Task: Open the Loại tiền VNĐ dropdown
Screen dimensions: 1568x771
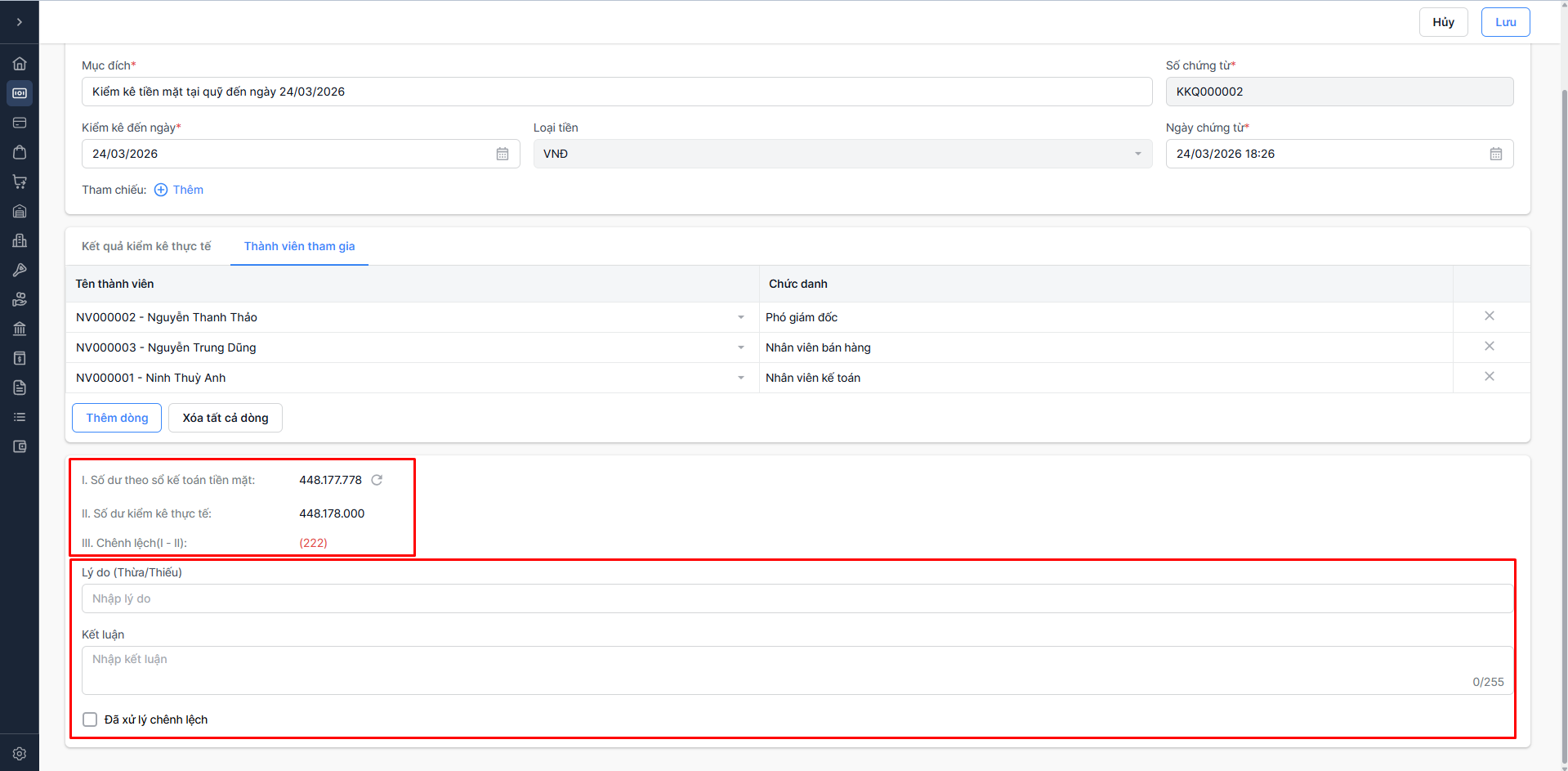Action: coord(842,154)
